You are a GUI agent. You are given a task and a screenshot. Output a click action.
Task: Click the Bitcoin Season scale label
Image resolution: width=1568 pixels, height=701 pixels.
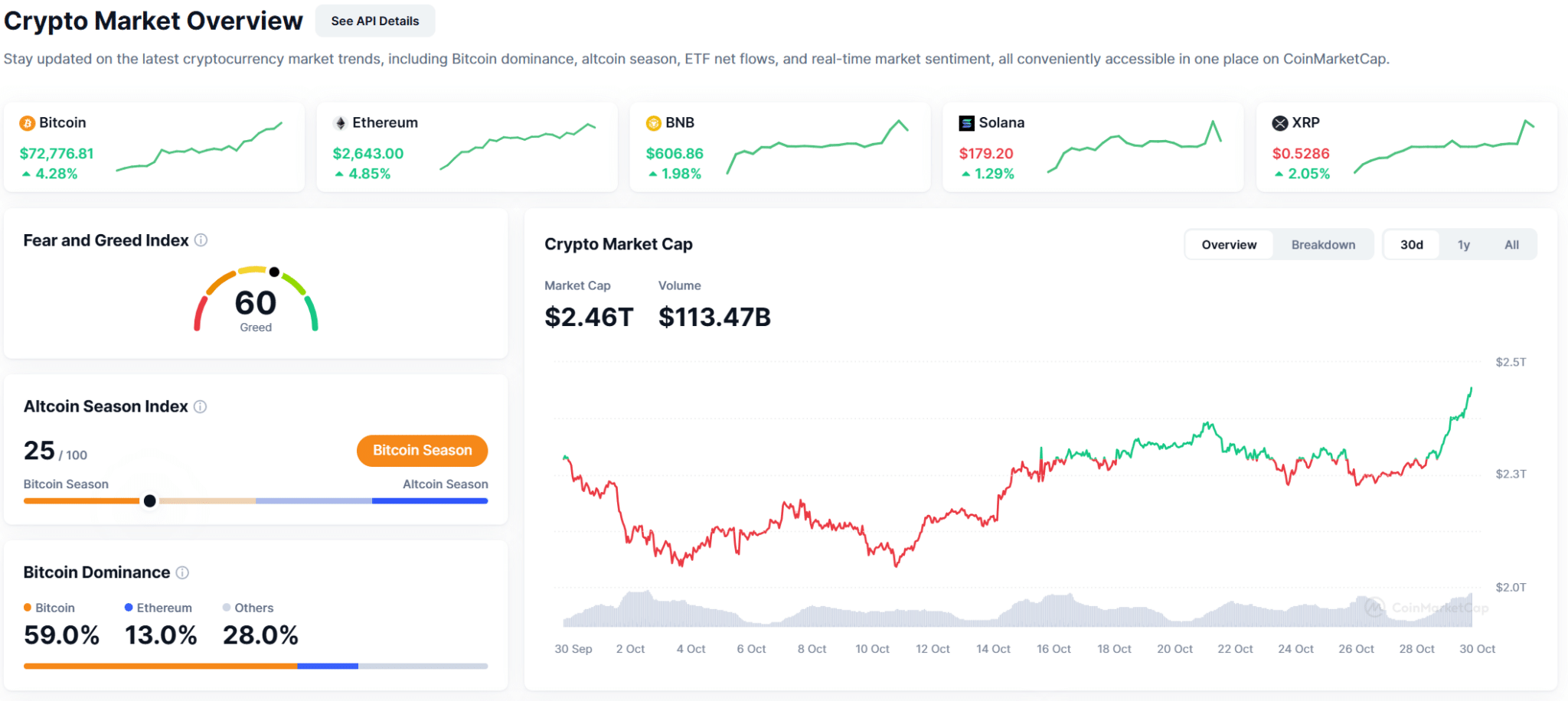66,484
